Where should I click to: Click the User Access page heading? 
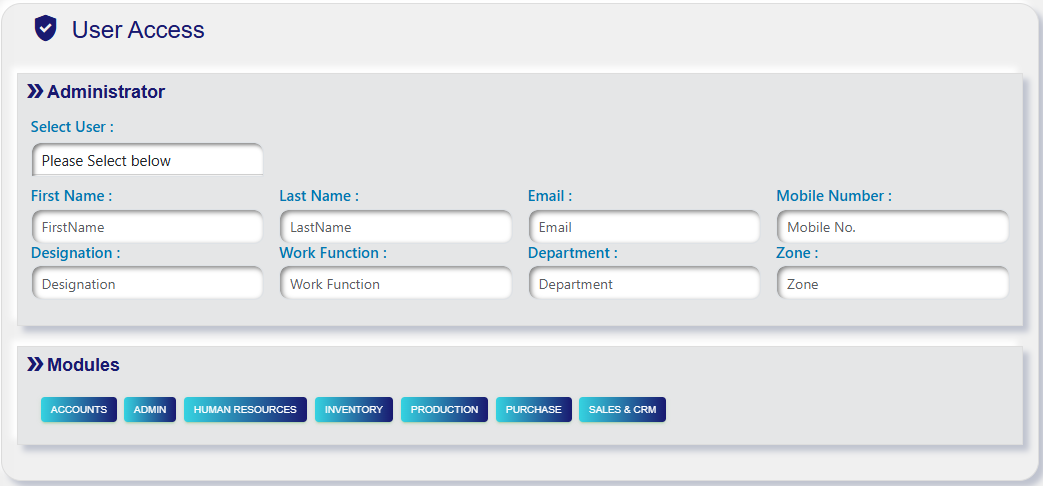(x=138, y=30)
